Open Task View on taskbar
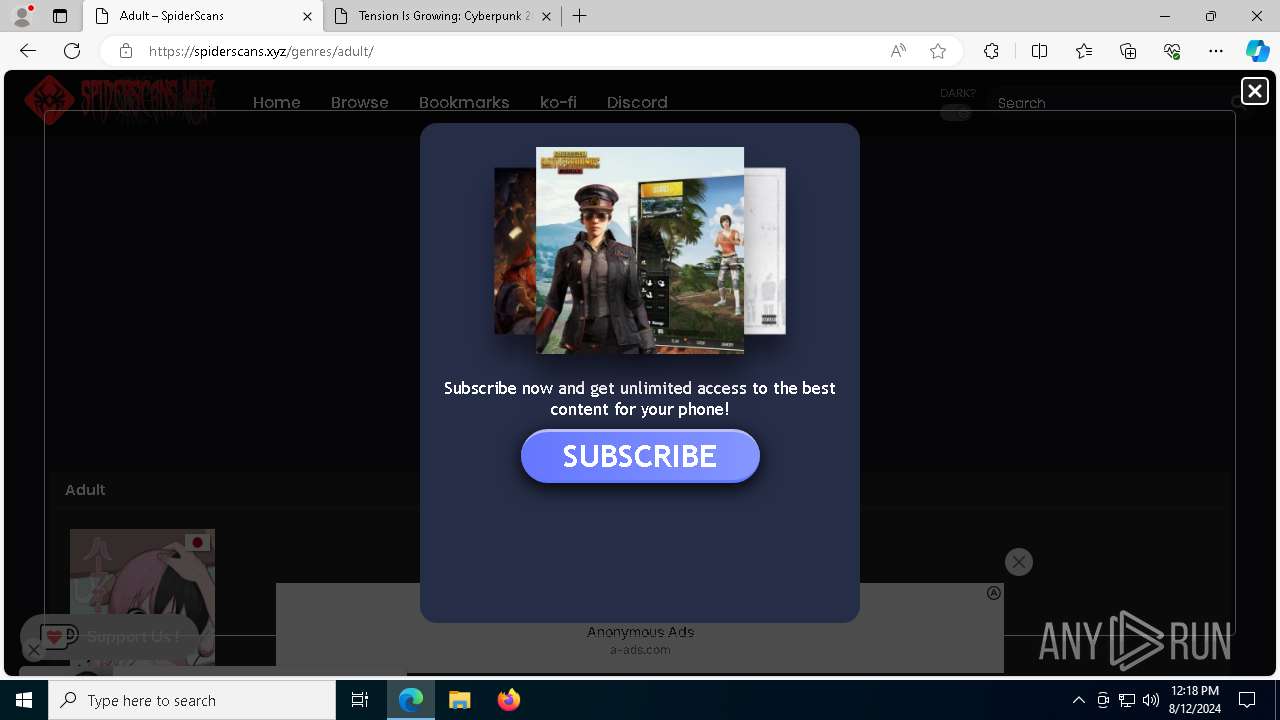1280x720 pixels. click(x=360, y=700)
